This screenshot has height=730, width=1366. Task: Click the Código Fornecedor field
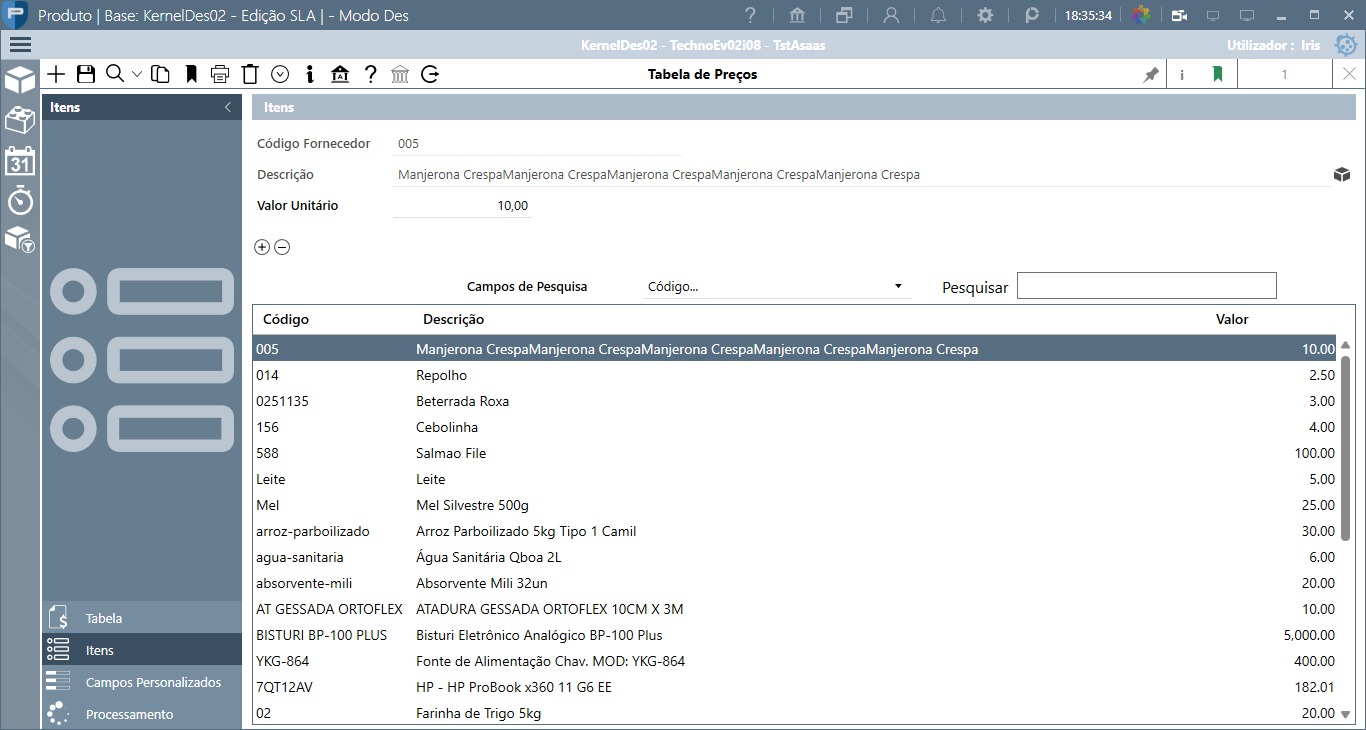click(x=538, y=144)
